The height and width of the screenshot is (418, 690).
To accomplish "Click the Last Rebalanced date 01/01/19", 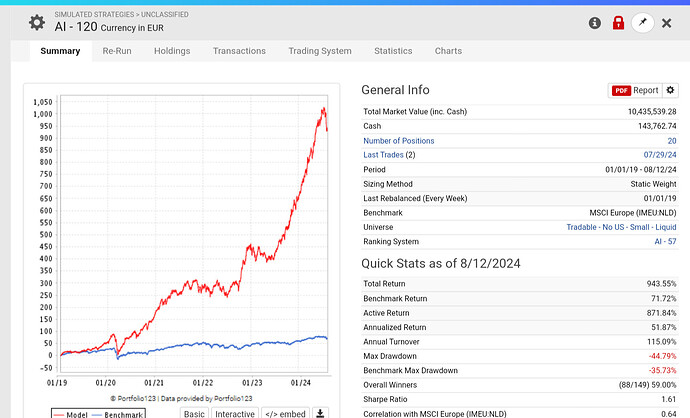I will [660, 198].
